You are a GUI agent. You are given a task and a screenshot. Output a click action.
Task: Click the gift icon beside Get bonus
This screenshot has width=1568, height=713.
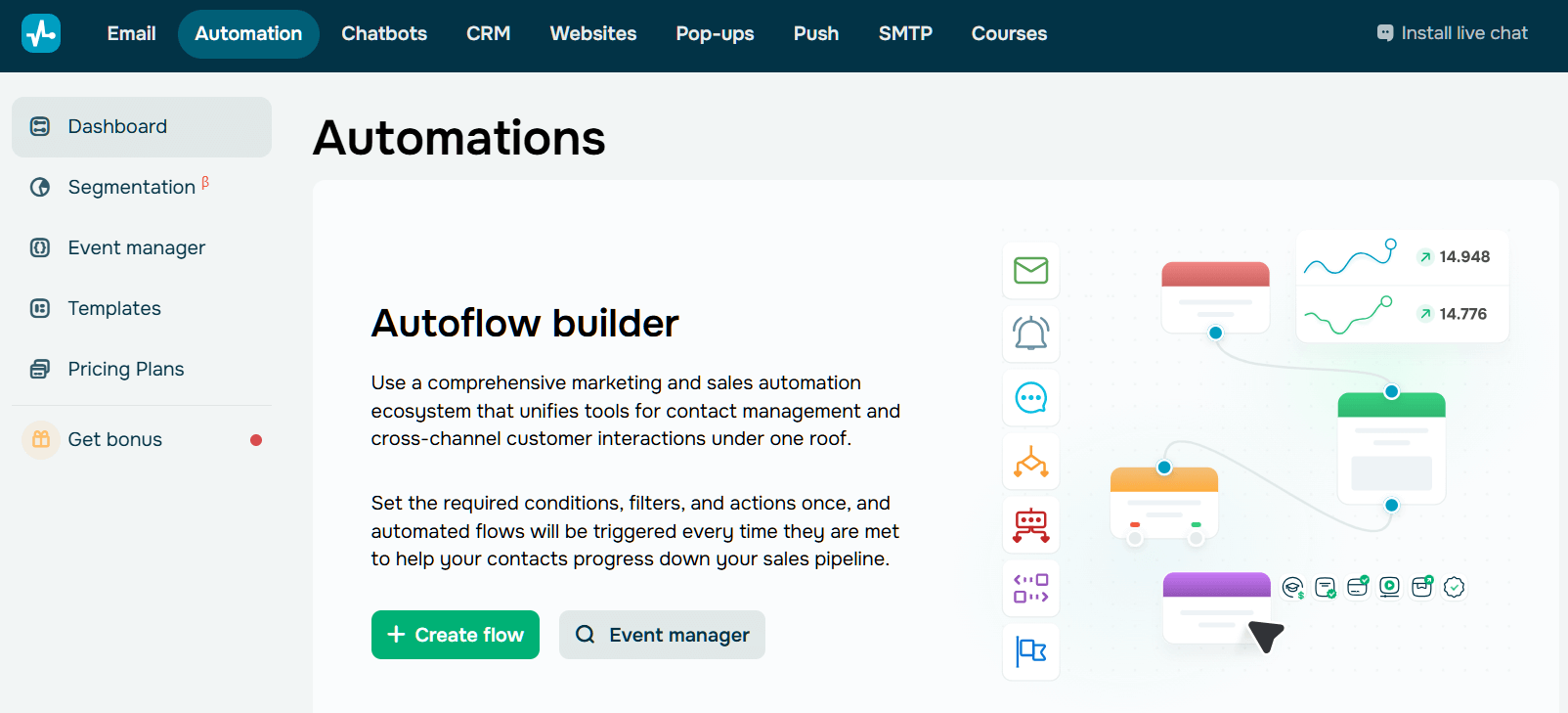click(x=41, y=440)
